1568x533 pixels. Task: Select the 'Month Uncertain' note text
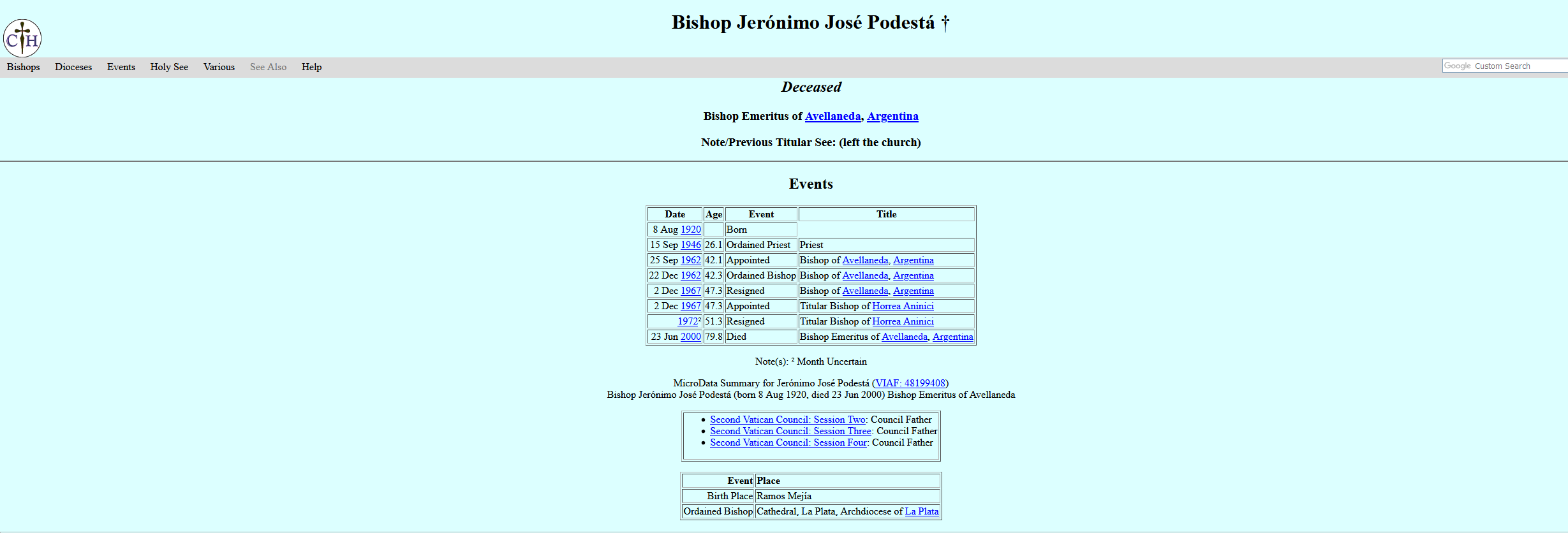[832, 361]
